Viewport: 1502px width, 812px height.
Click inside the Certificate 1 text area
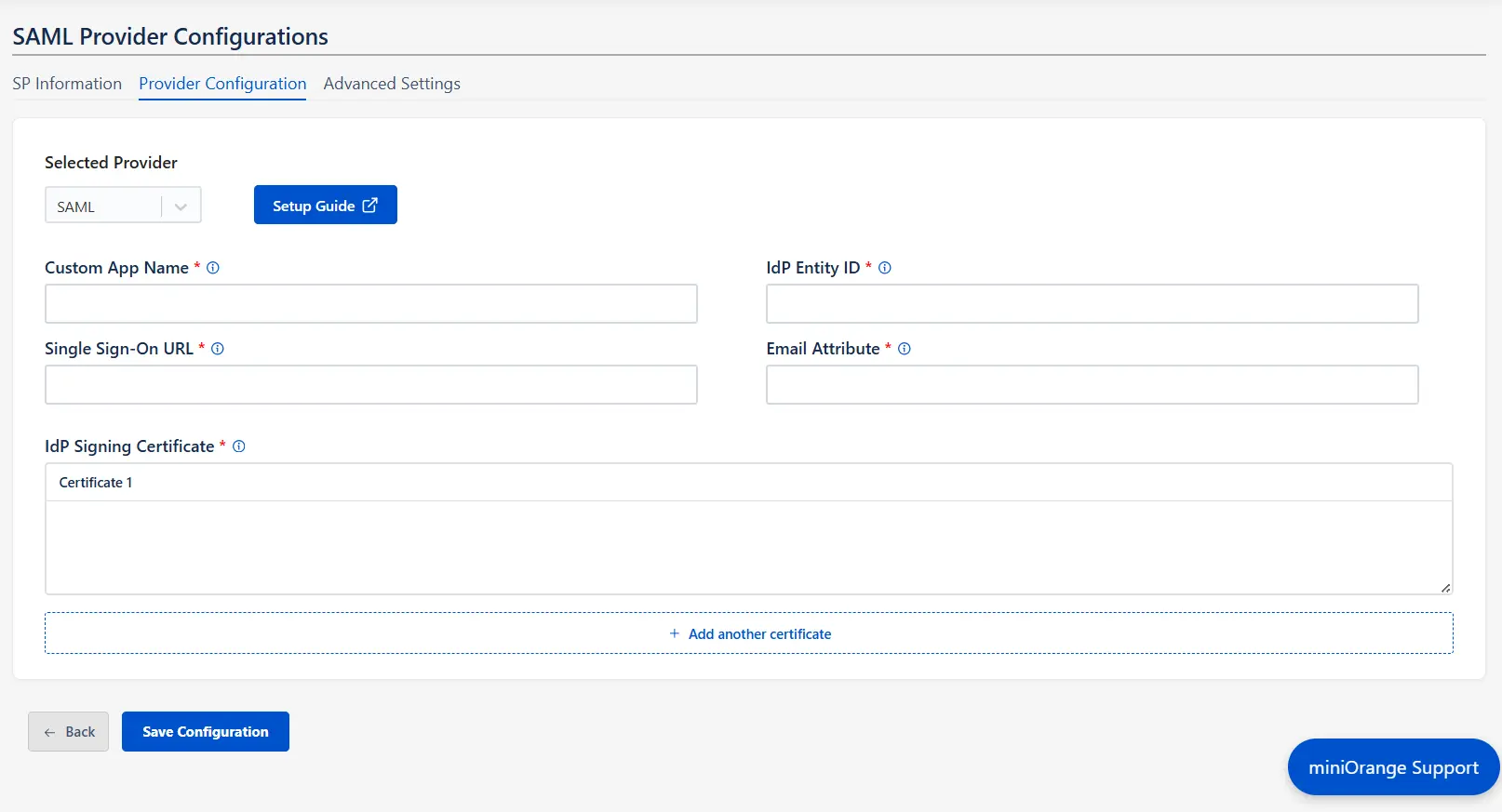pos(749,548)
